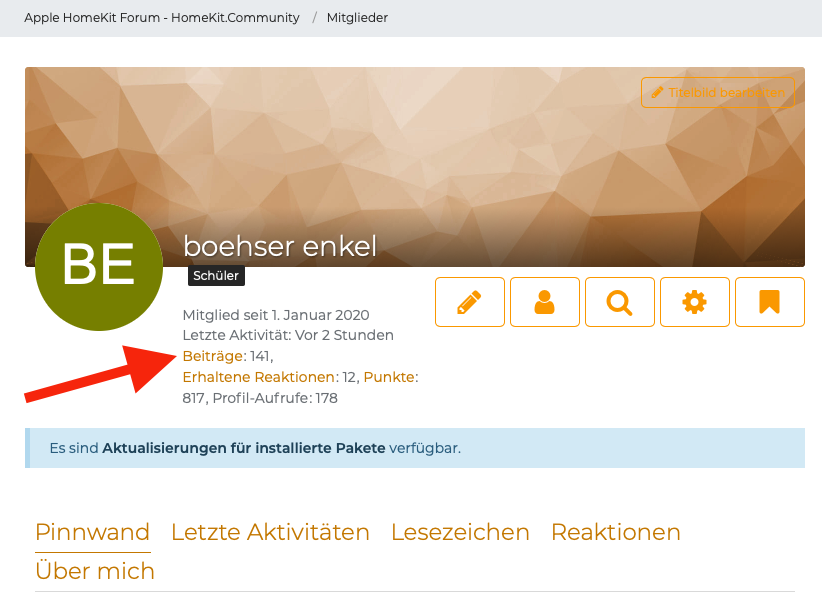Click the magnifying glass search icon
Image resolution: width=822 pixels, height=615 pixels.
pos(620,302)
